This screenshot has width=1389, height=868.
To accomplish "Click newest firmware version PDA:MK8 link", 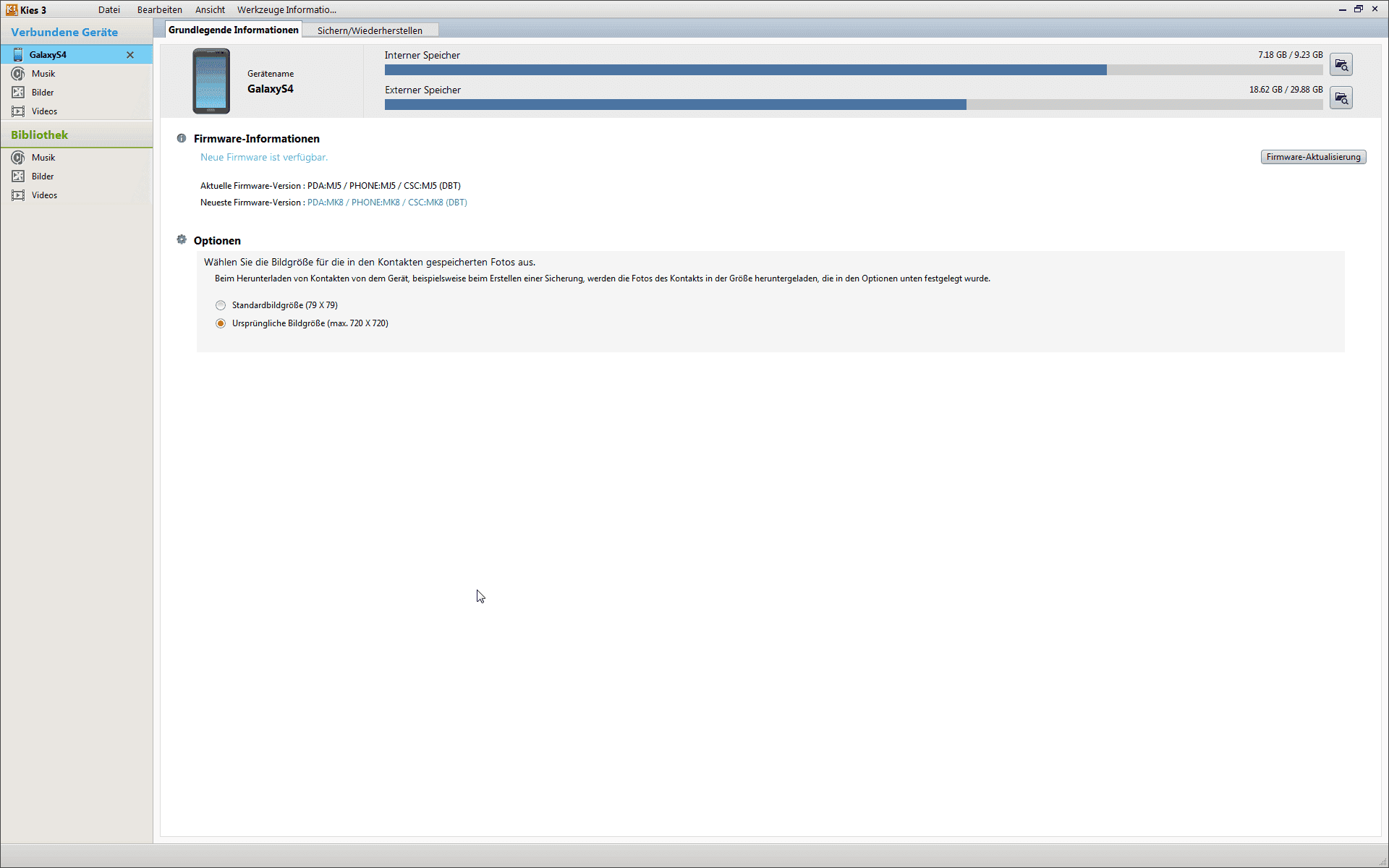I will [x=387, y=203].
